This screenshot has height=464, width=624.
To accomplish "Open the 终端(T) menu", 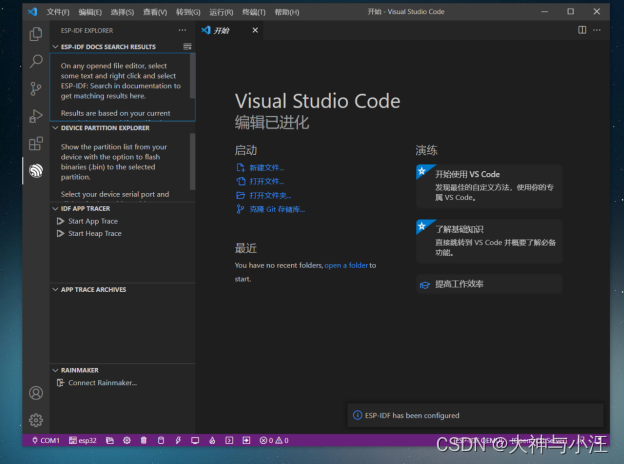I will 254,12.
